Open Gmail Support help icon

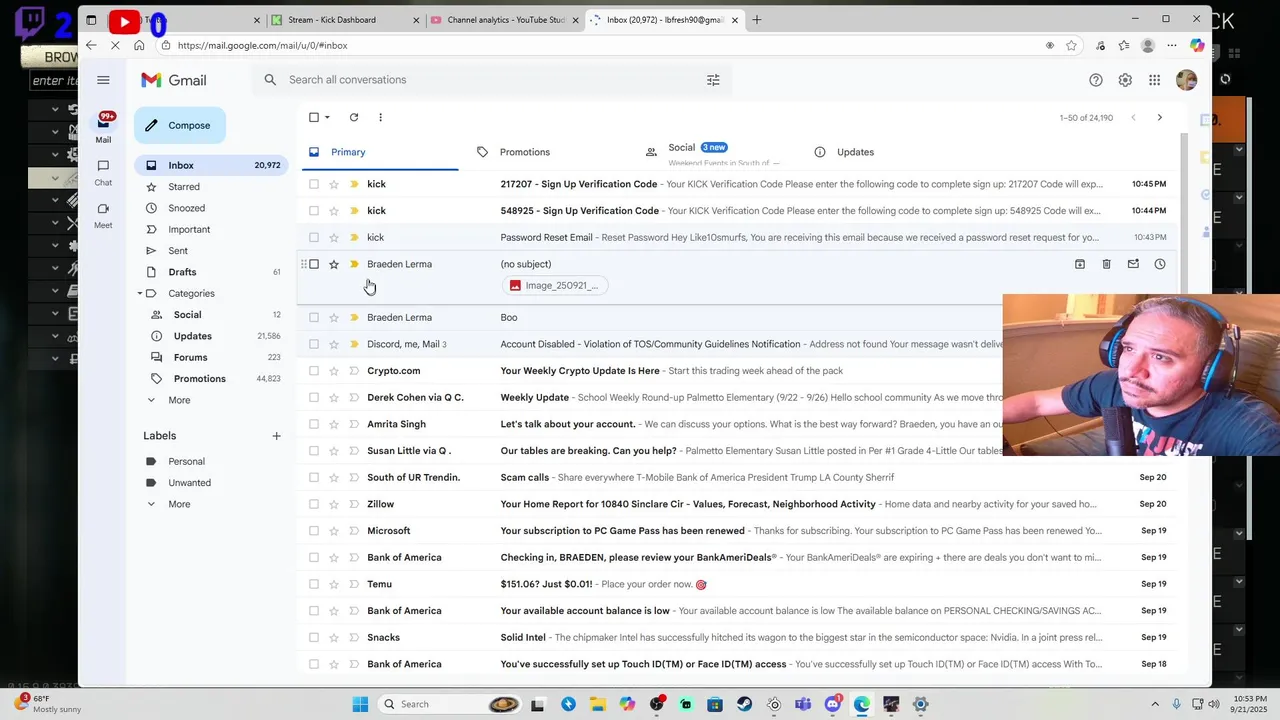[x=1096, y=80]
